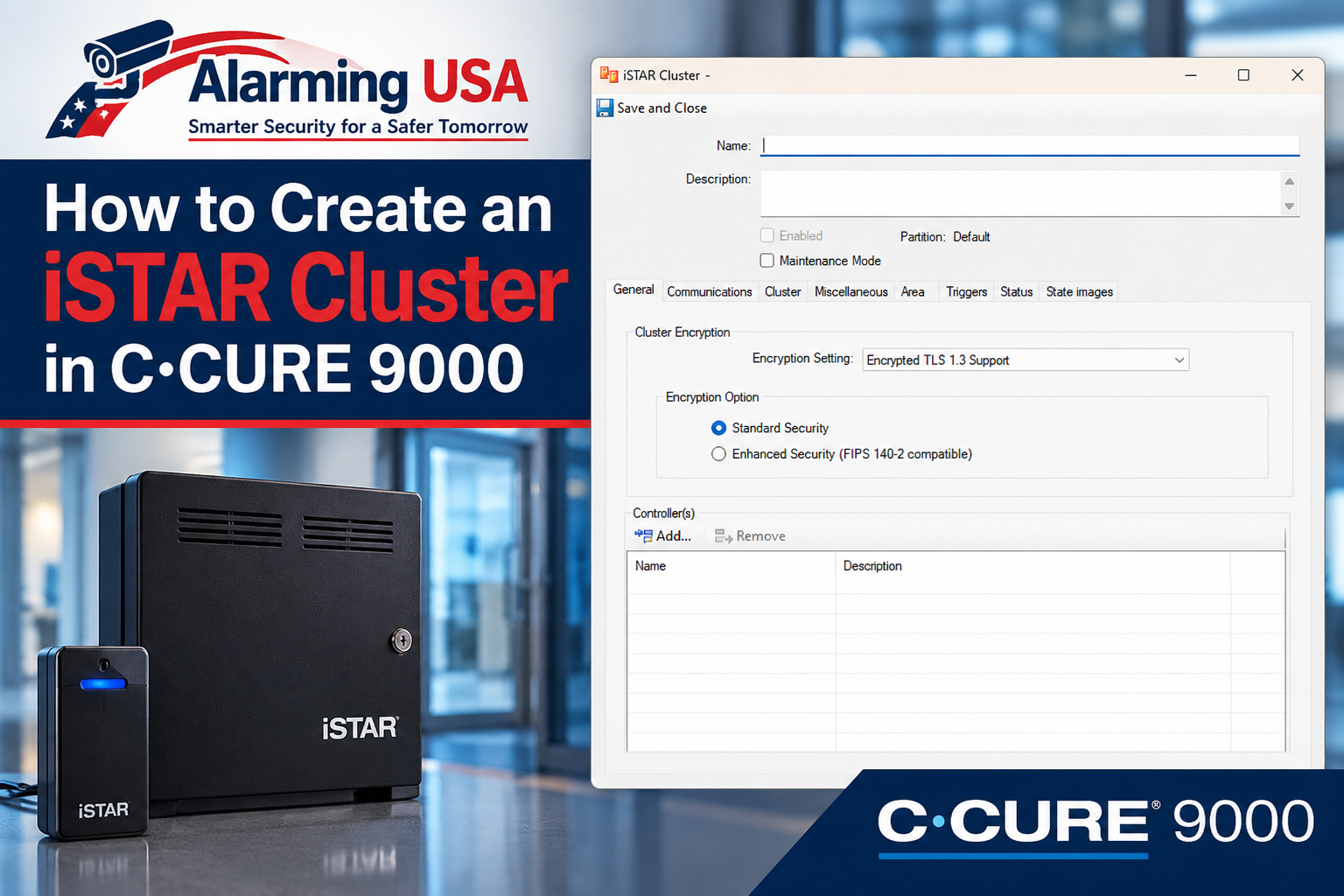Screen dimensions: 1344x896
Task: Click the 'Default' partition value
Action: (x=971, y=236)
